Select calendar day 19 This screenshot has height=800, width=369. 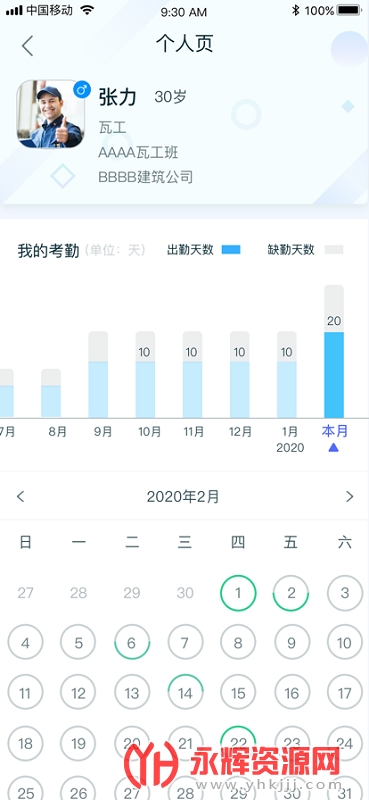tap(78, 743)
